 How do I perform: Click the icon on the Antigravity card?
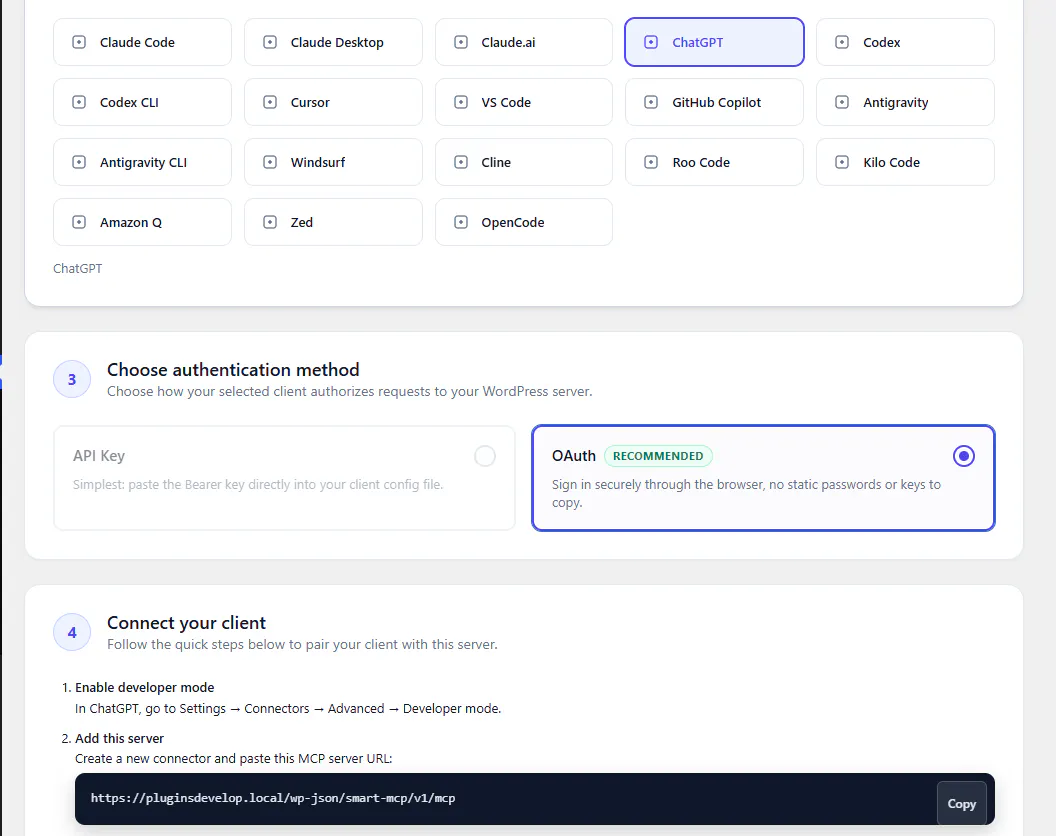click(x=842, y=102)
